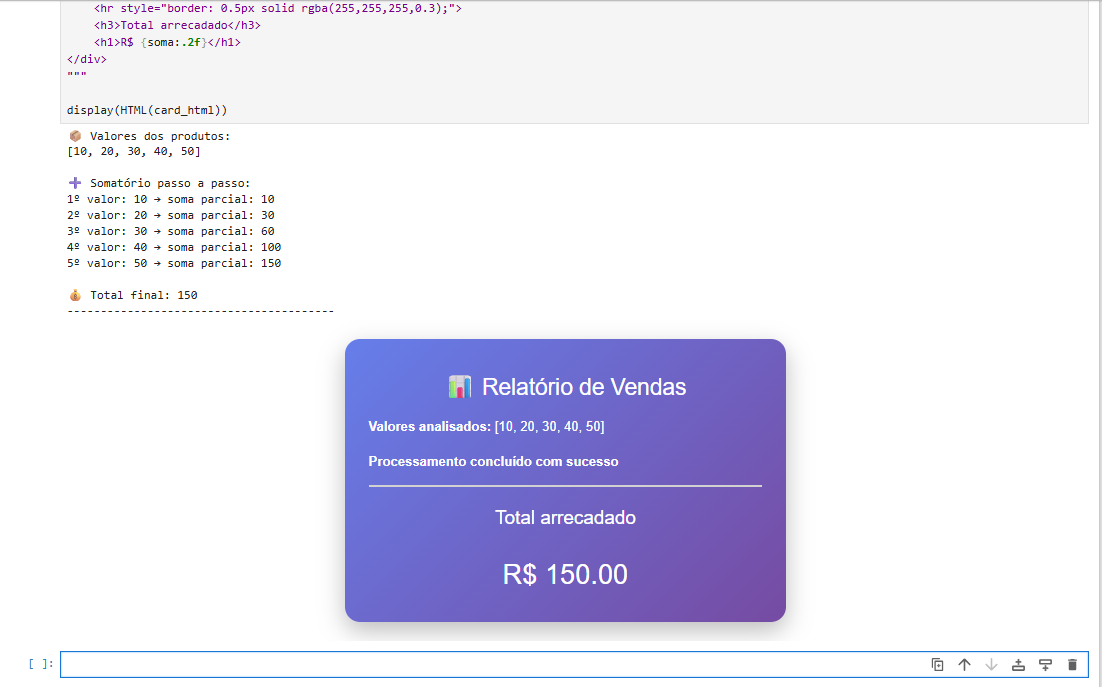Click the 'Total final: 150' line
Screen dimensions: 1102x687
pyautogui.click(x=133, y=296)
